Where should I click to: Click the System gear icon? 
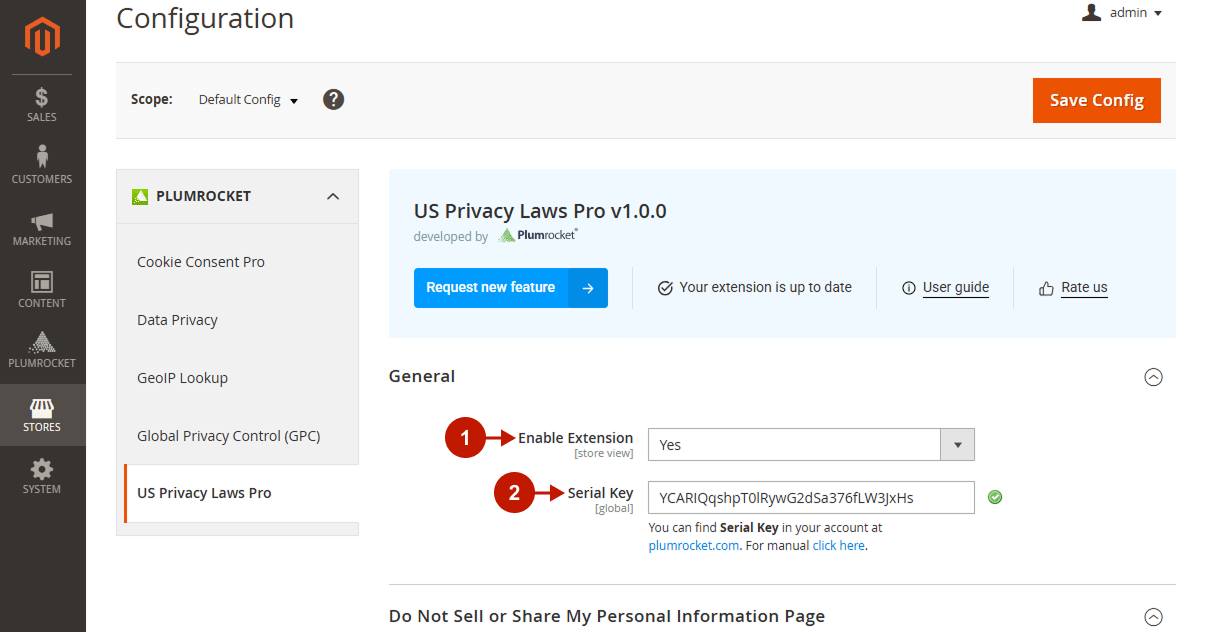coord(41,470)
